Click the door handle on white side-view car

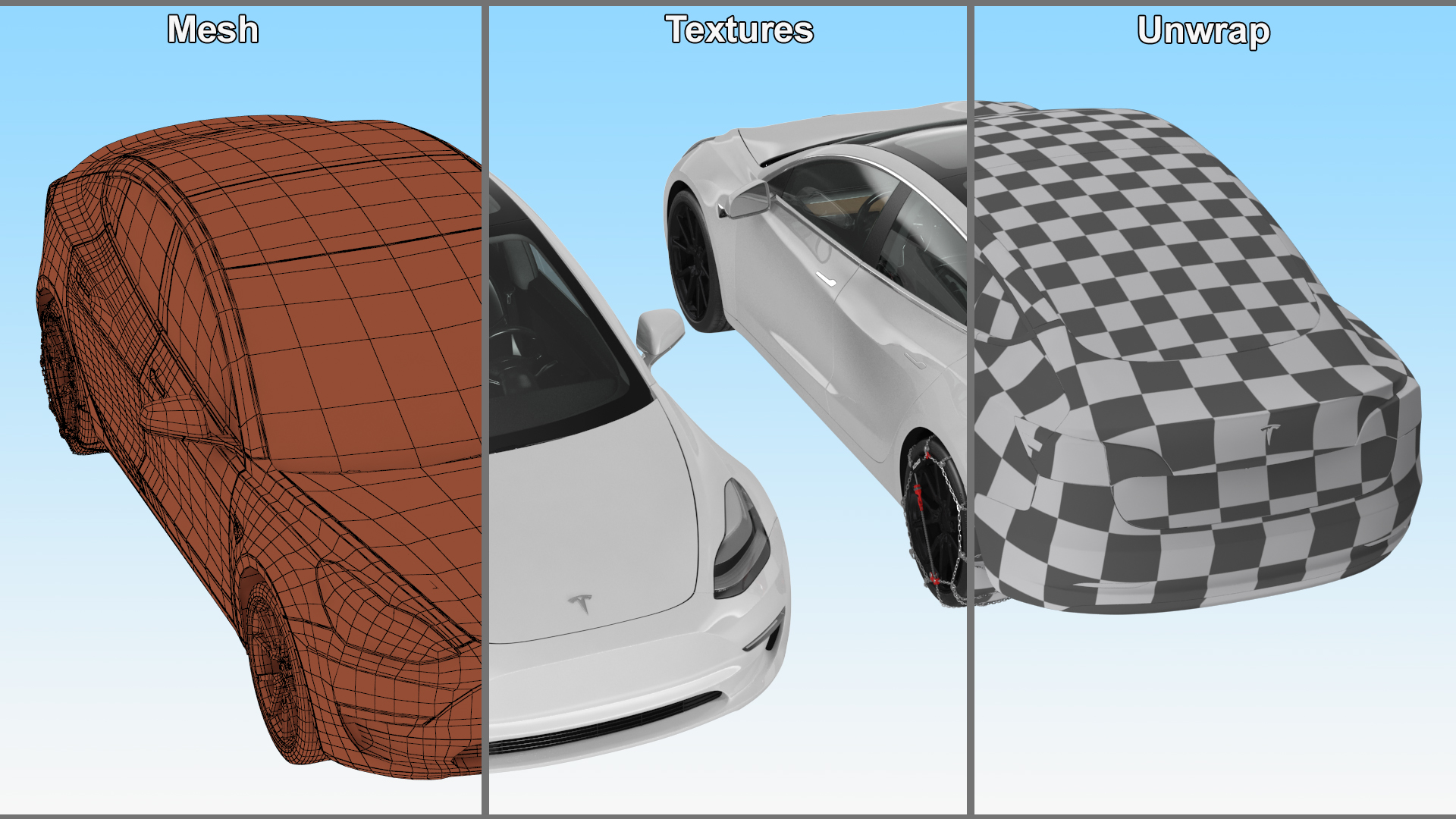(824, 279)
